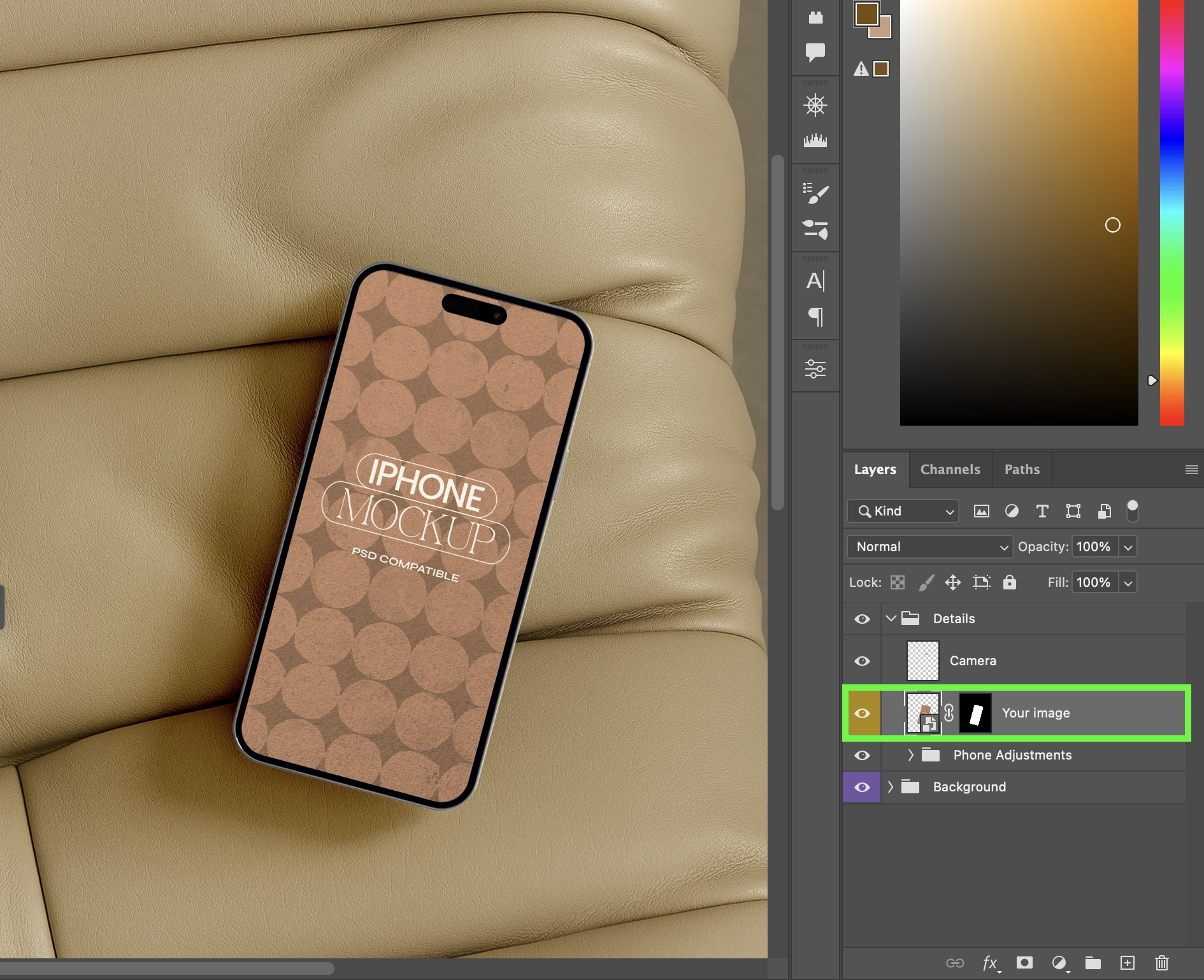Expand the Background group

[x=890, y=787]
